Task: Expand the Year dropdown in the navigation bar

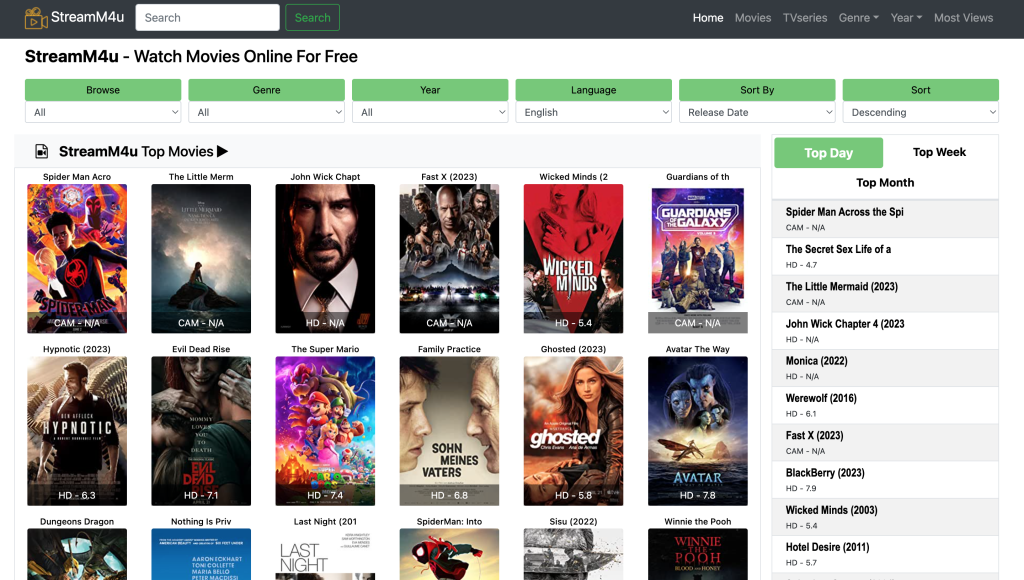Action: (x=905, y=17)
